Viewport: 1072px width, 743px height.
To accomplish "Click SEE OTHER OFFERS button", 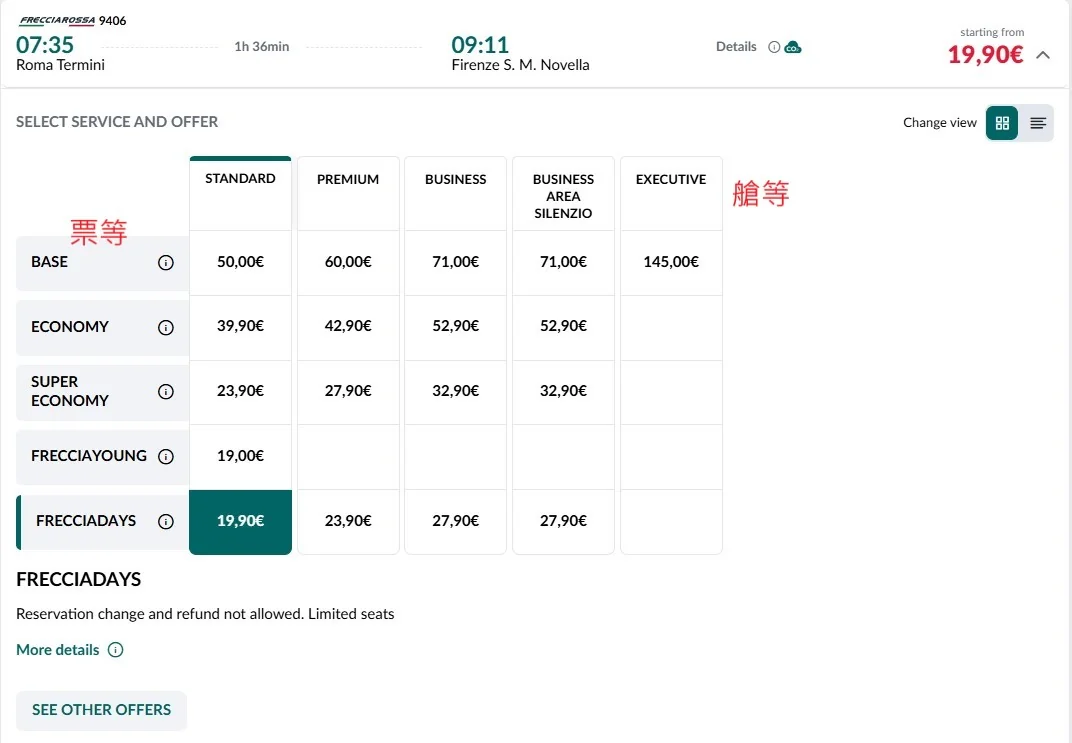I will (101, 710).
